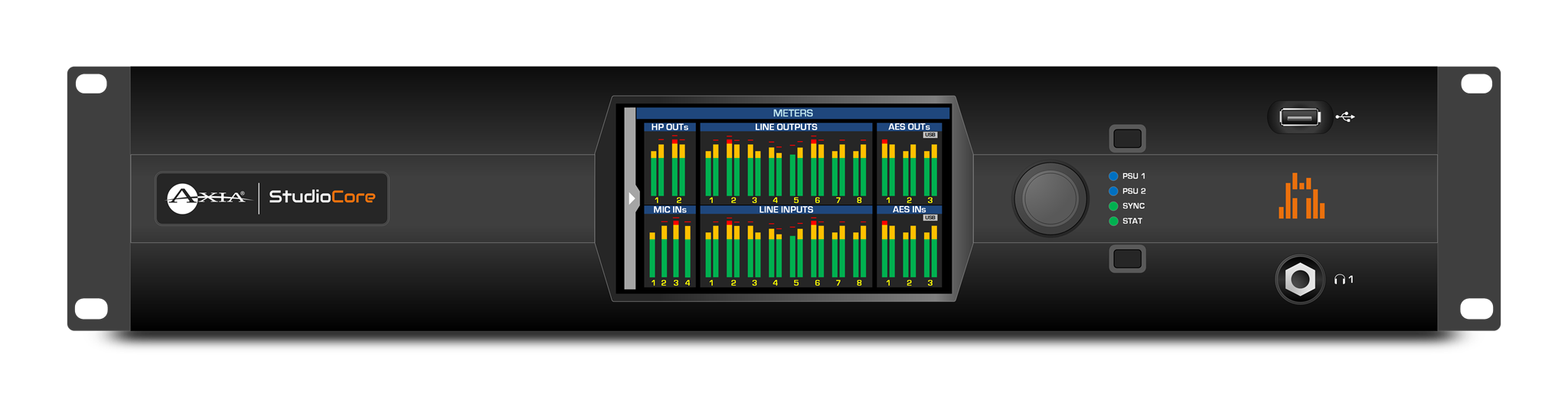The height and width of the screenshot is (397, 1568).
Task: Click the round rotary control knob
Action: [x=1050, y=198]
